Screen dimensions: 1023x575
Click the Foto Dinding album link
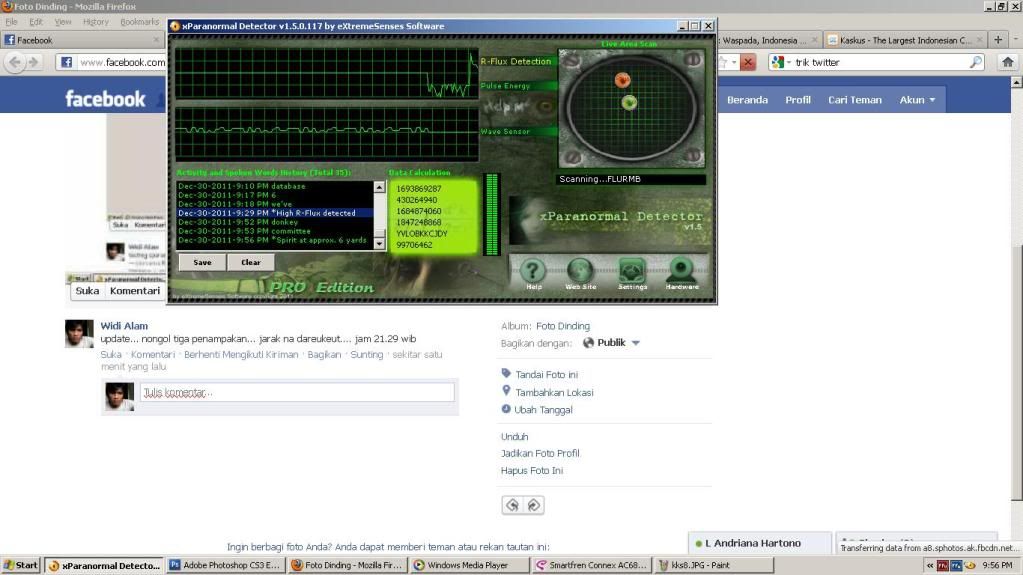562,326
